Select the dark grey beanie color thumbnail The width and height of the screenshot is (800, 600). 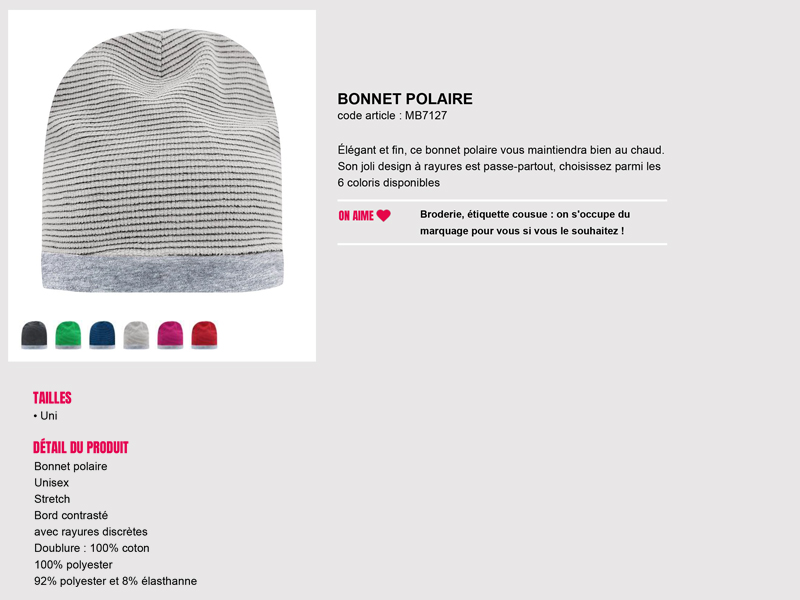click(34, 335)
